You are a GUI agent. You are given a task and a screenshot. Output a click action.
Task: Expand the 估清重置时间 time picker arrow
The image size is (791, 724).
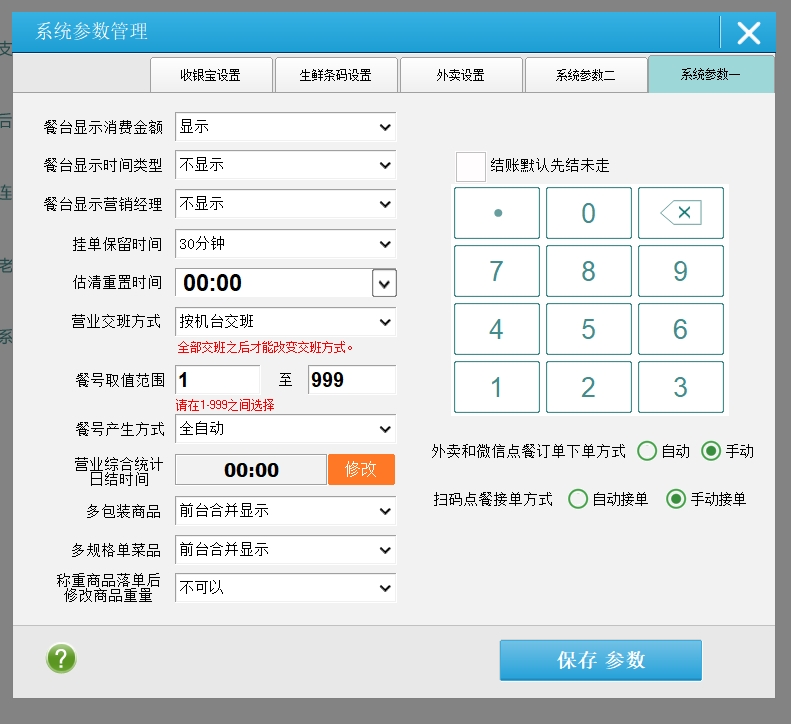pyautogui.click(x=384, y=283)
